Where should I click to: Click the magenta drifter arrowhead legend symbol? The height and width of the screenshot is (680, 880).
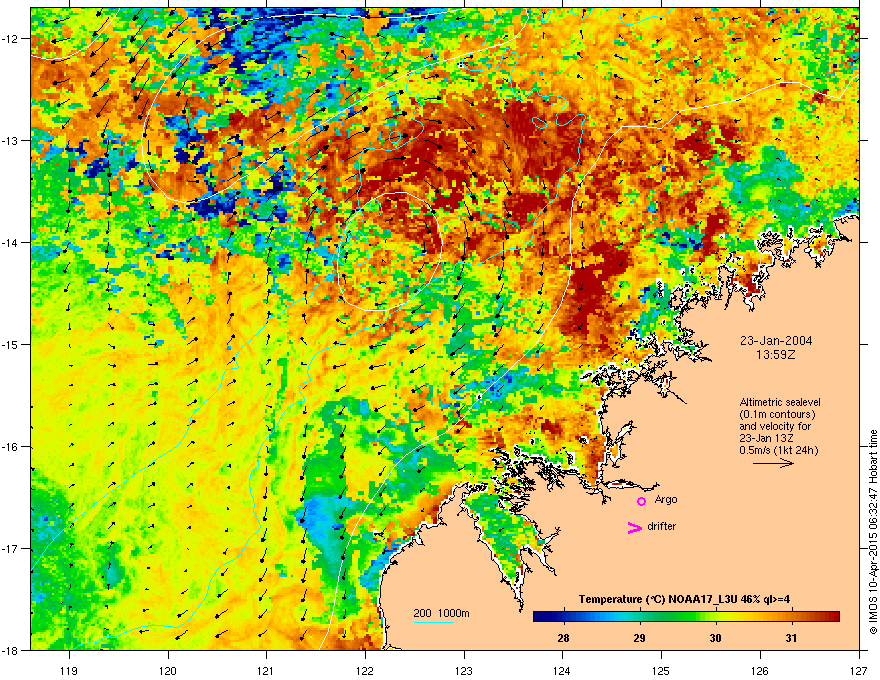(x=635, y=527)
